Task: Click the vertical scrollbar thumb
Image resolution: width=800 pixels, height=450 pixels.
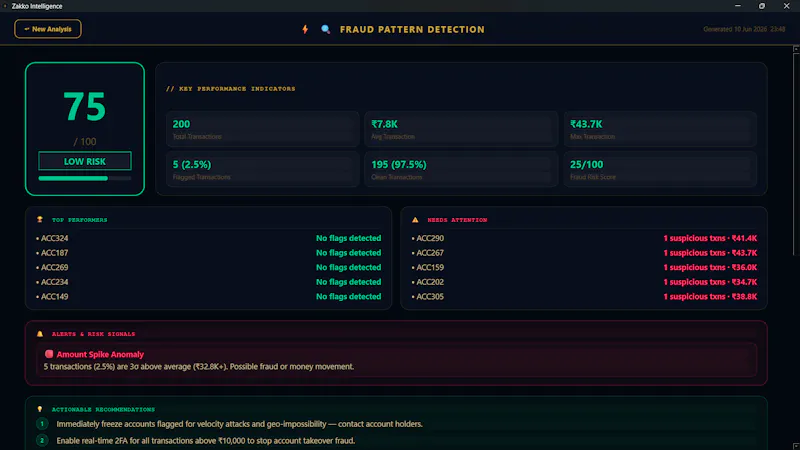Action: 796,153
